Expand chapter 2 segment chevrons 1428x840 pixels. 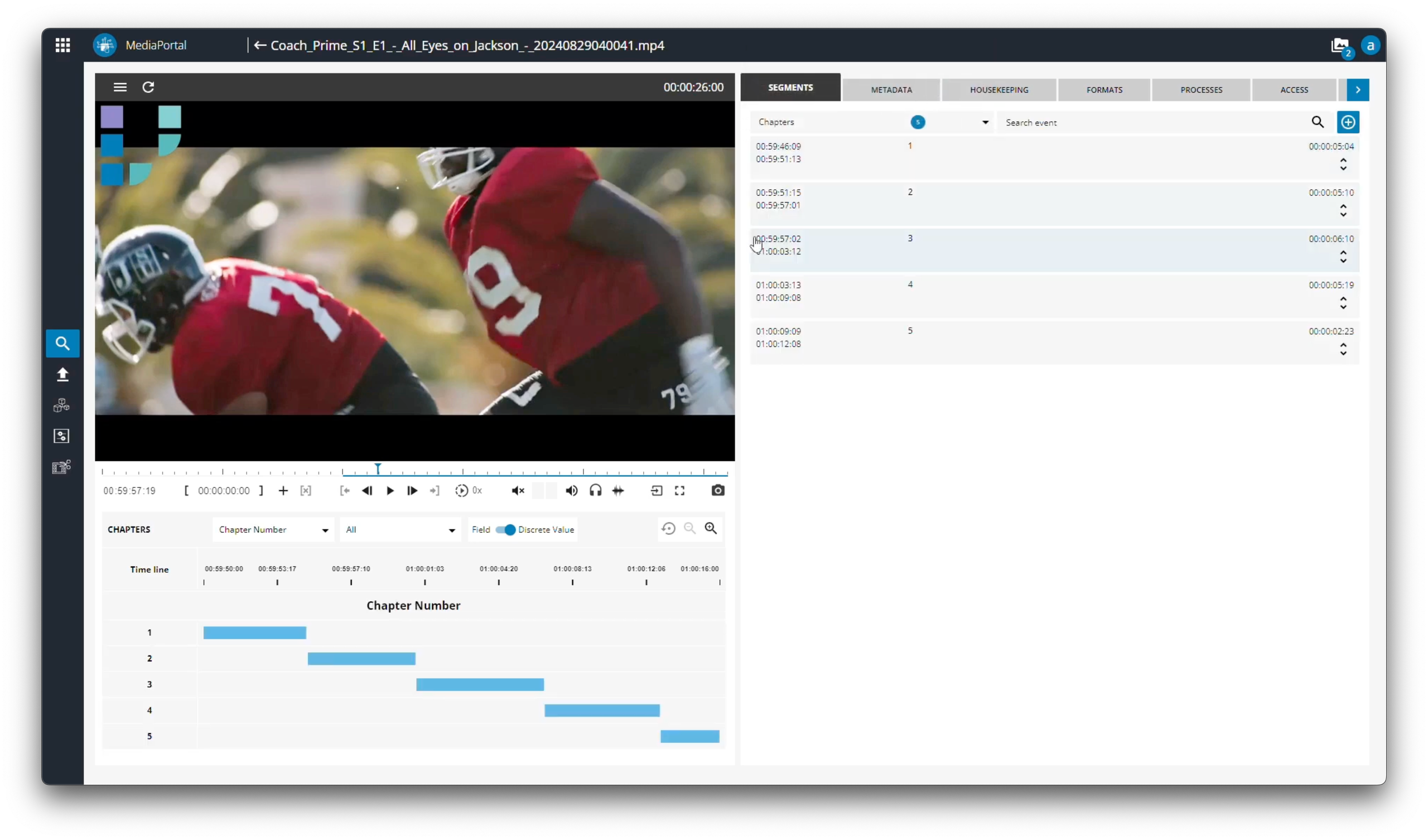tap(1344, 211)
